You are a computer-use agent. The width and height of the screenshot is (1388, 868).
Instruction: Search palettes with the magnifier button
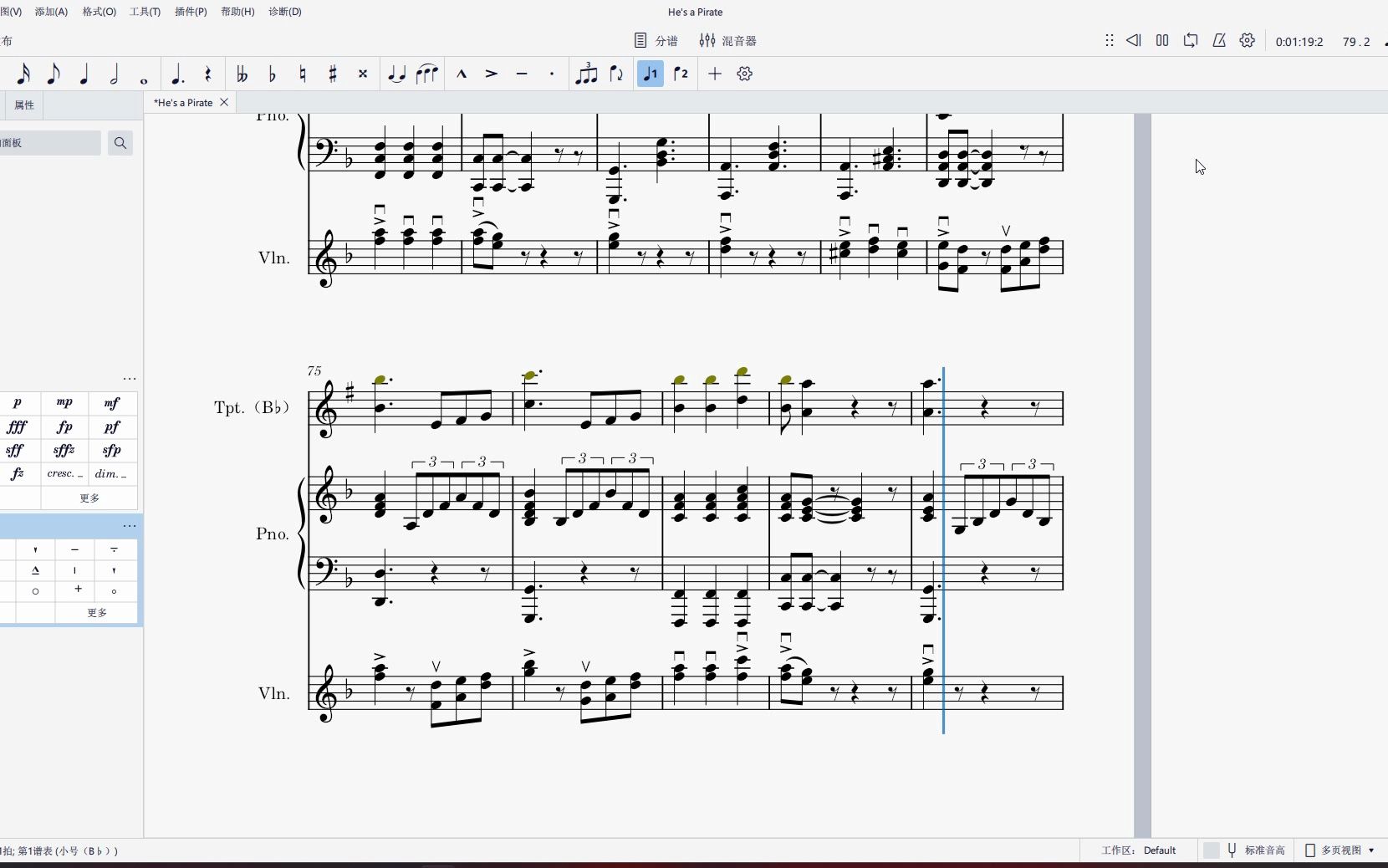tap(120, 143)
